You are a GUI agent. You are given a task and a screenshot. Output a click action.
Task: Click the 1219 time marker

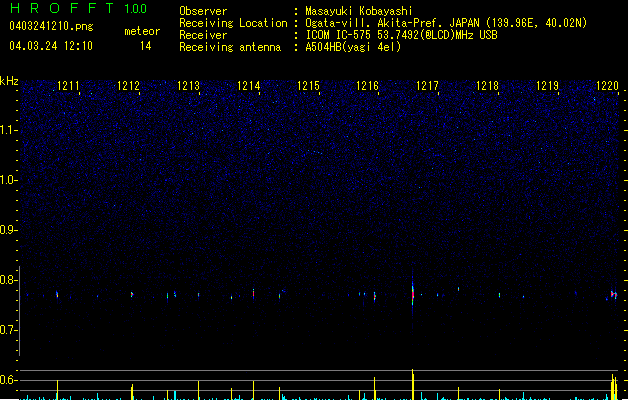pos(547,86)
